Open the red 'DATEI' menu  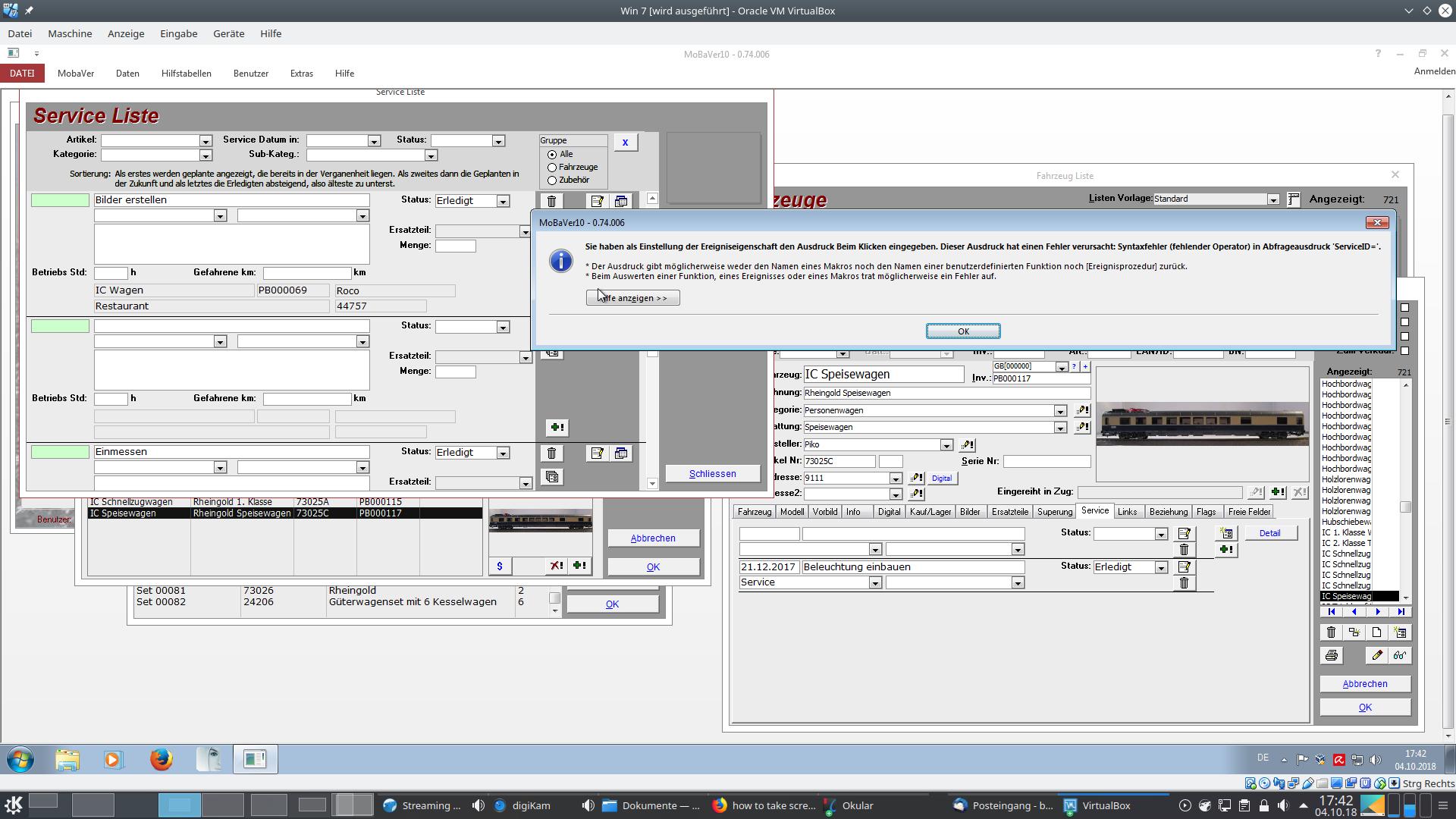[x=22, y=74]
